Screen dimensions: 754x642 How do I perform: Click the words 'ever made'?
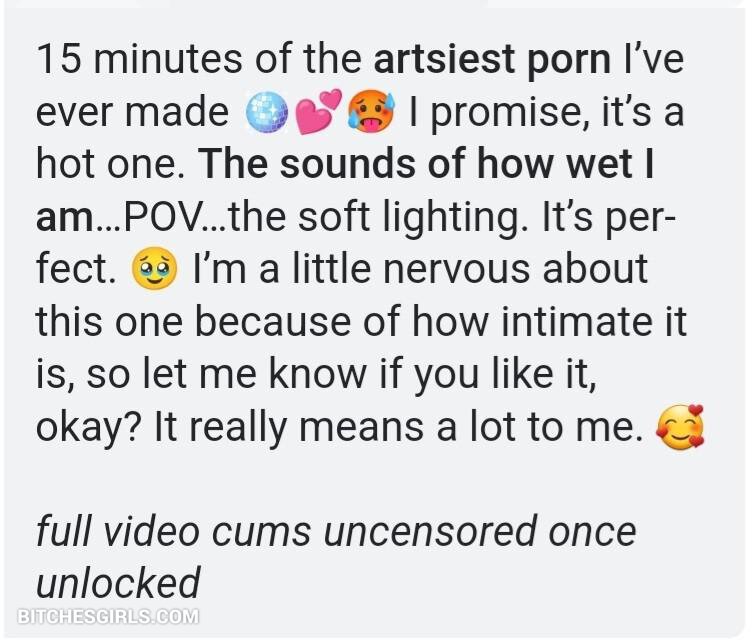tap(132, 112)
